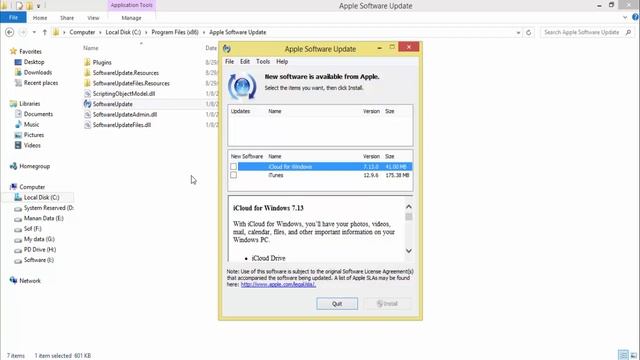Sort files by the Name column header
The height and width of the screenshot is (360, 640).
(x=91, y=48)
